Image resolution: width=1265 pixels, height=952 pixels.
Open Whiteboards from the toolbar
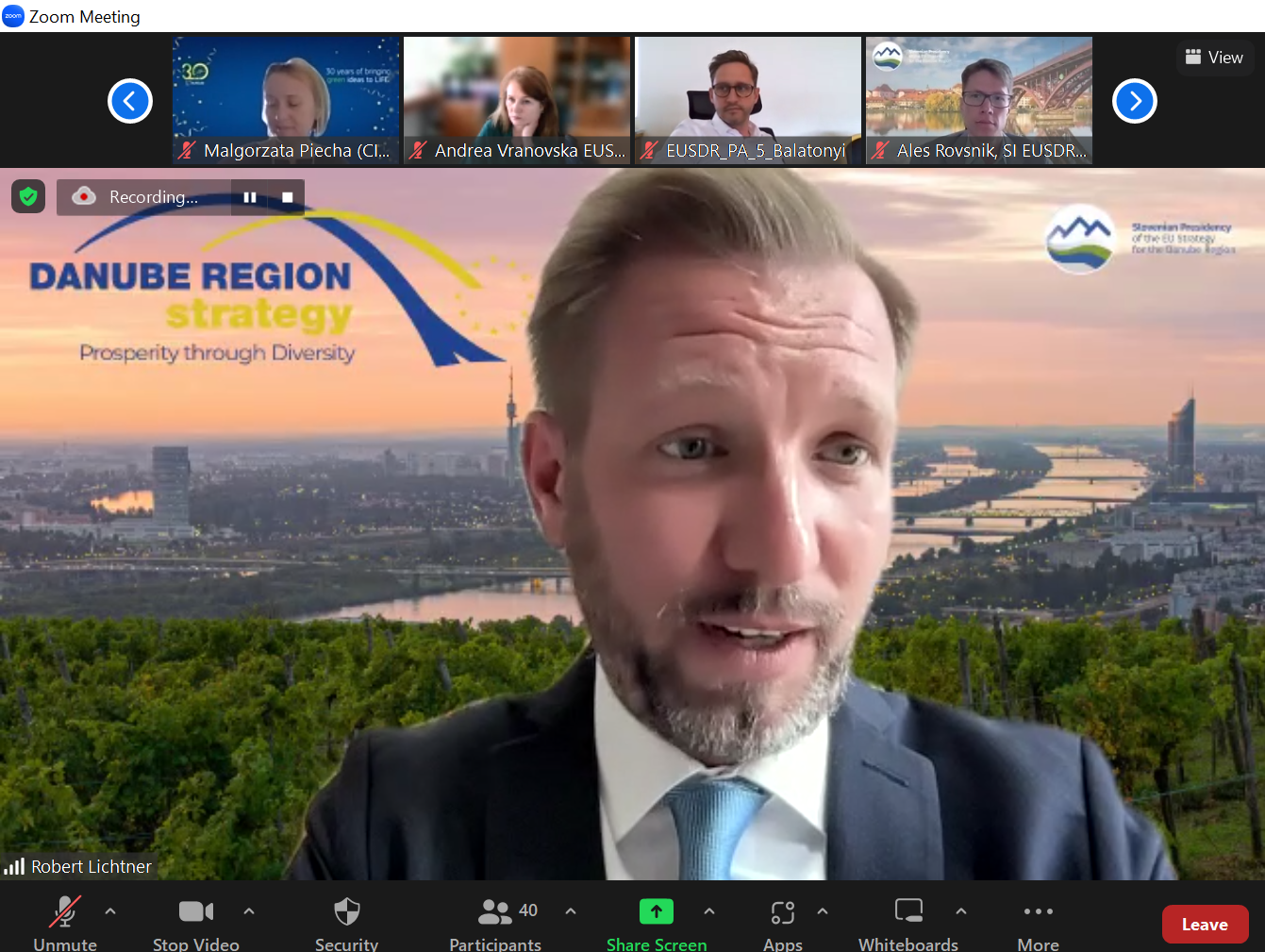tap(907, 911)
